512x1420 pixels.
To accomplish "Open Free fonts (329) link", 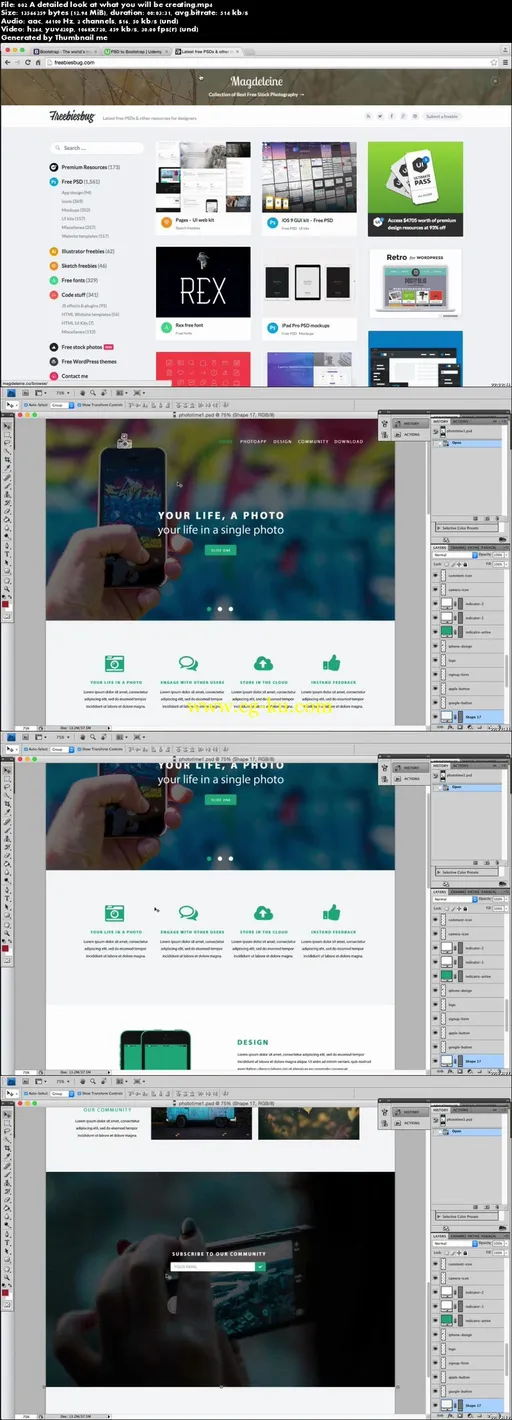I will coord(81,280).
